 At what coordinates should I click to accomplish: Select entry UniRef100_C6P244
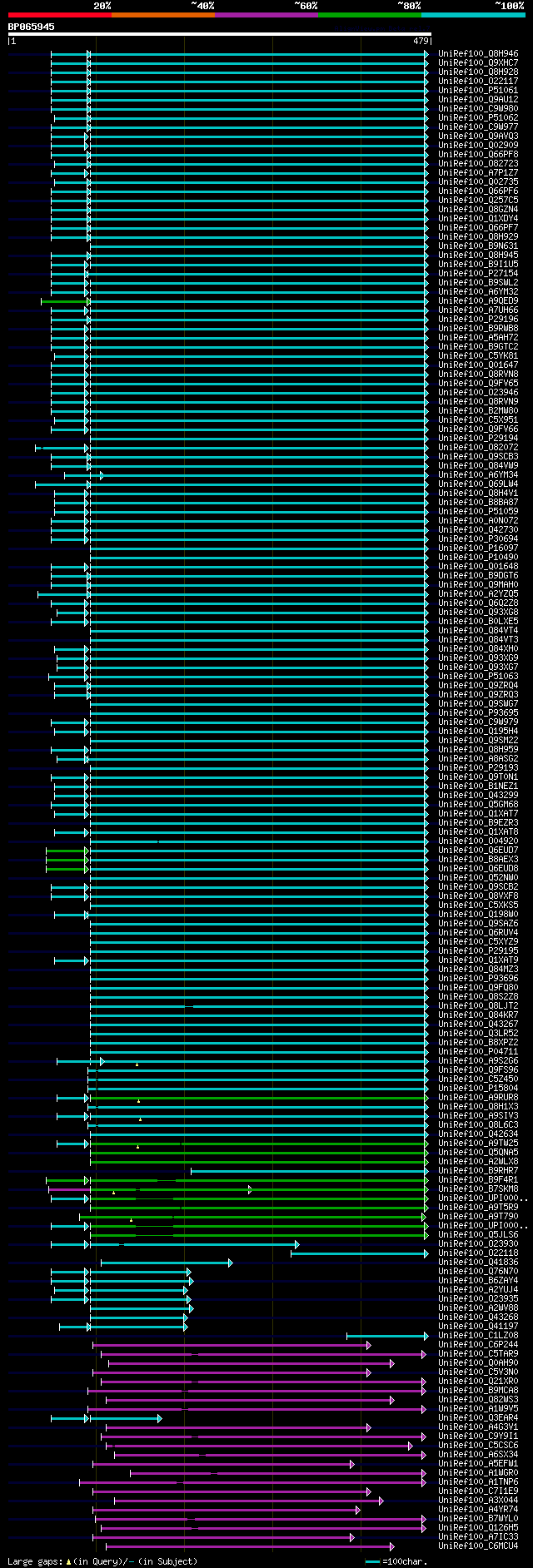(478, 1345)
